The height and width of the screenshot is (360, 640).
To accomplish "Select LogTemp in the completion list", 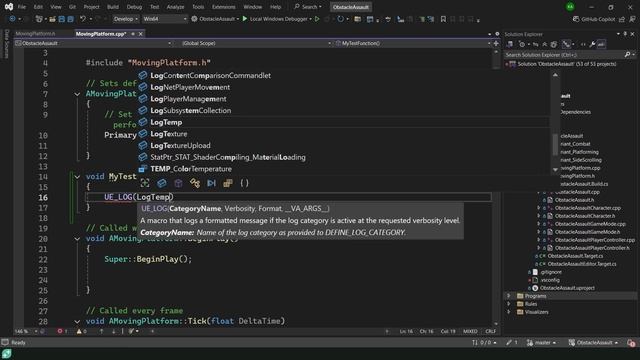I will pos(343,122).
